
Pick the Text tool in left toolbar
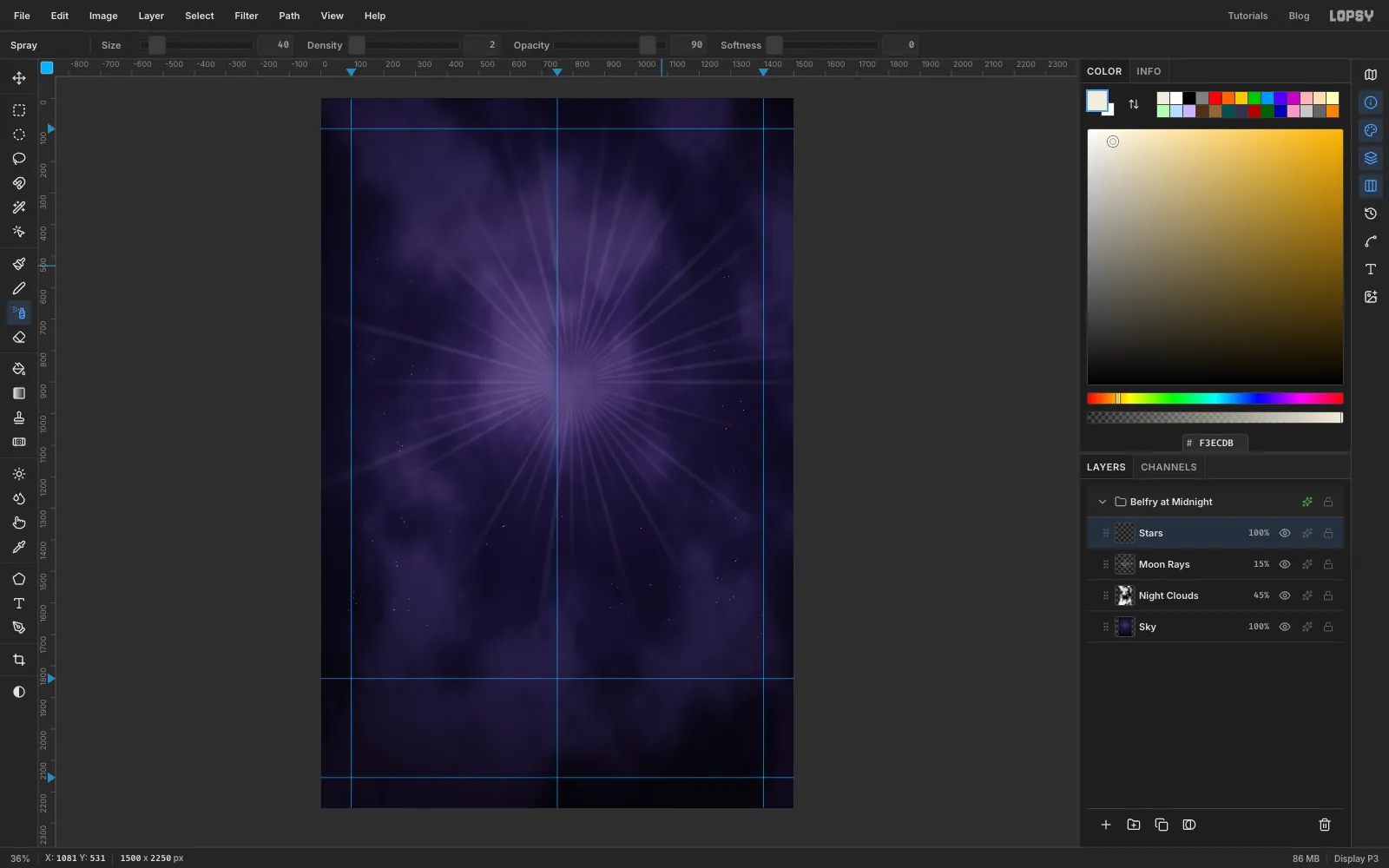[x=19, y=603]
